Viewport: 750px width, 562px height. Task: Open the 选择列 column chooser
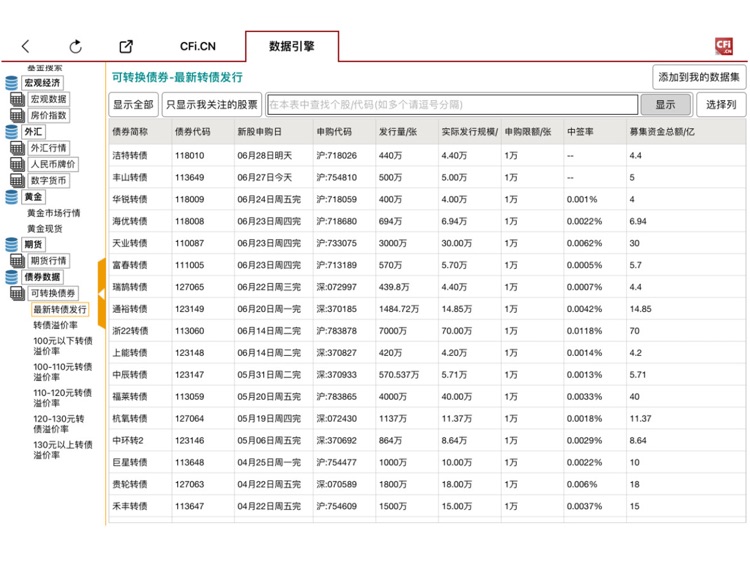[721, 105]
